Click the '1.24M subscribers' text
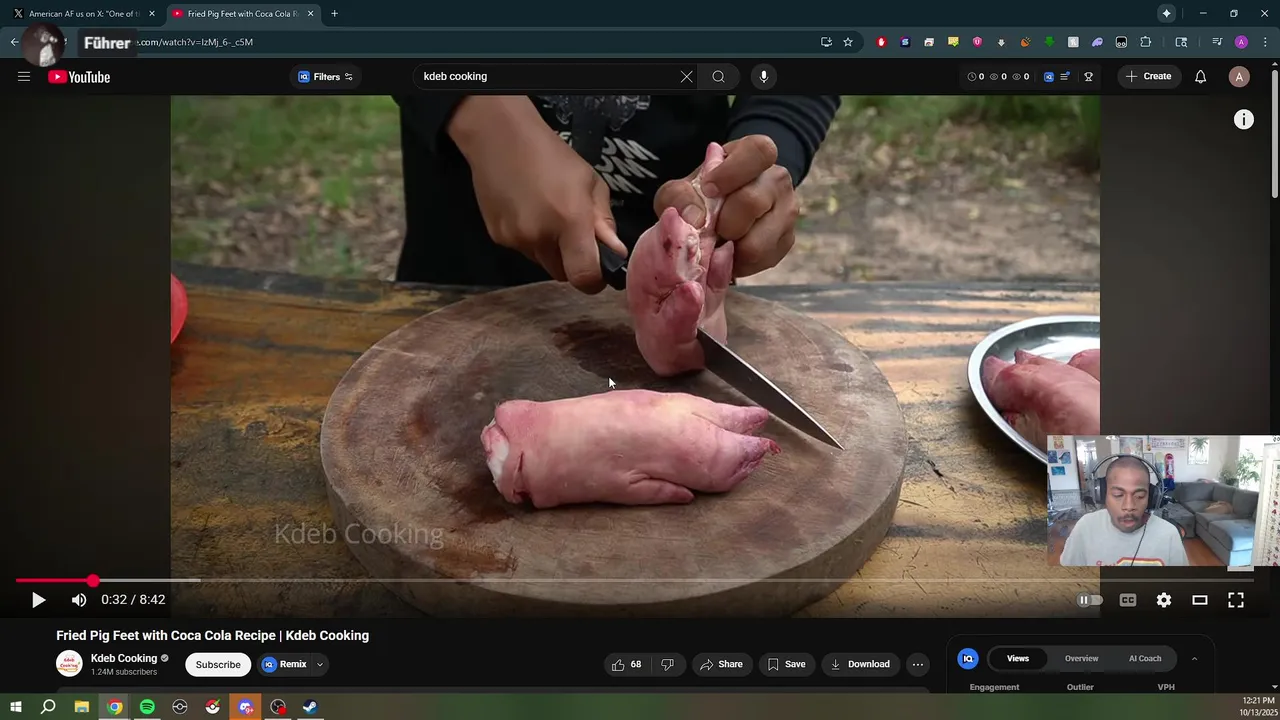The height and width of the screenshot is (720, 1280). pyautogui.click(x=124, y=672)
